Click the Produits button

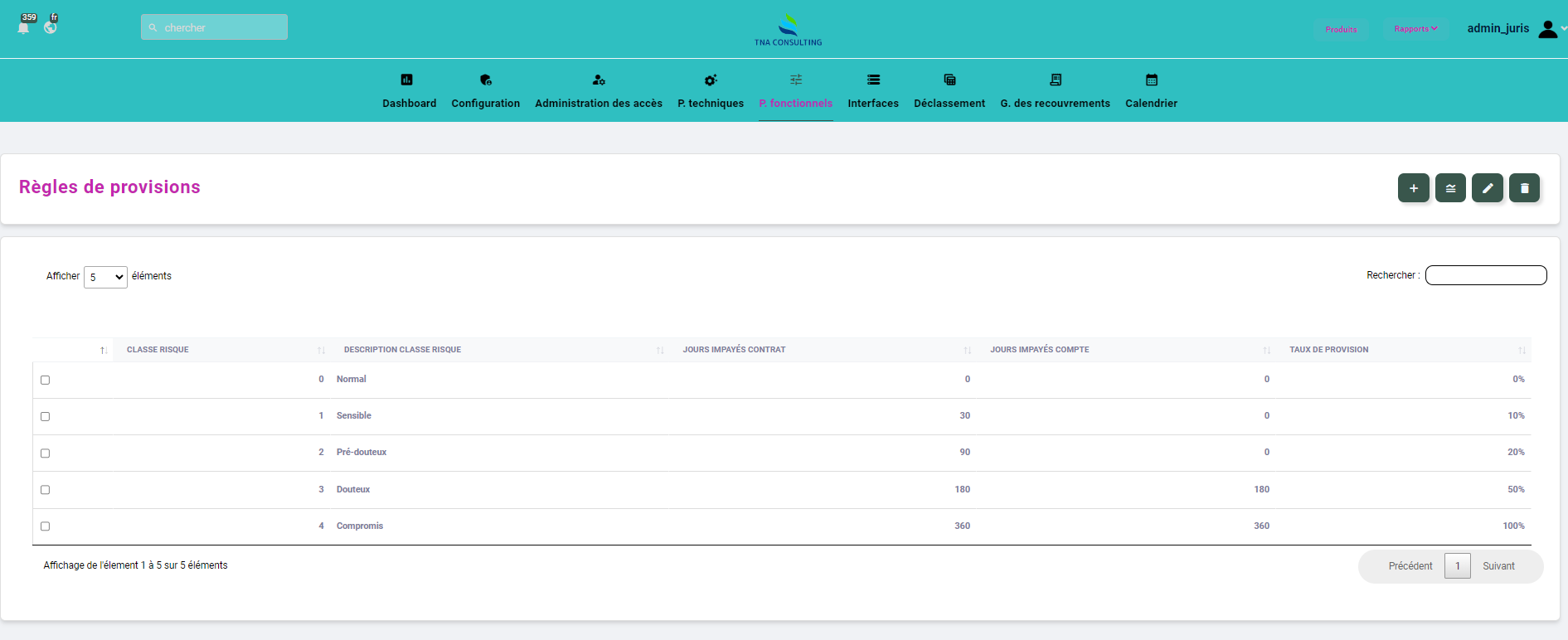pos(1341,30)
